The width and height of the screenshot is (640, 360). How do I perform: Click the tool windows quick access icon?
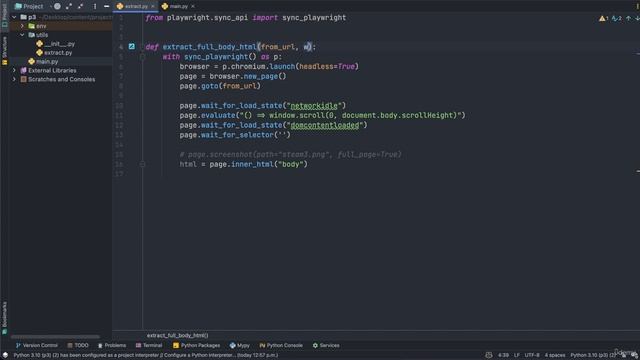click(x=5, y=355)
